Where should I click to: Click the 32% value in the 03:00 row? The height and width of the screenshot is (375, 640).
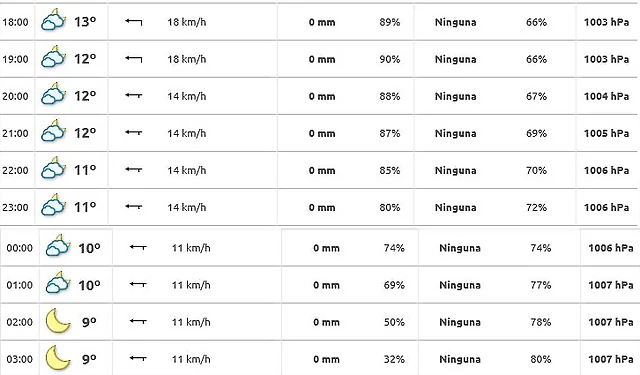(394, 359)
